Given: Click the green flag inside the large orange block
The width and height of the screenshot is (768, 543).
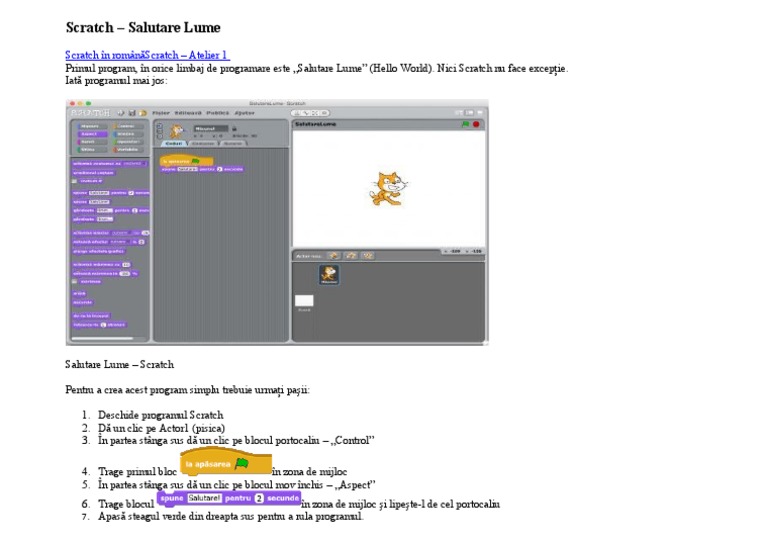Looking at the screenshot, I should (x=242, y=463).
